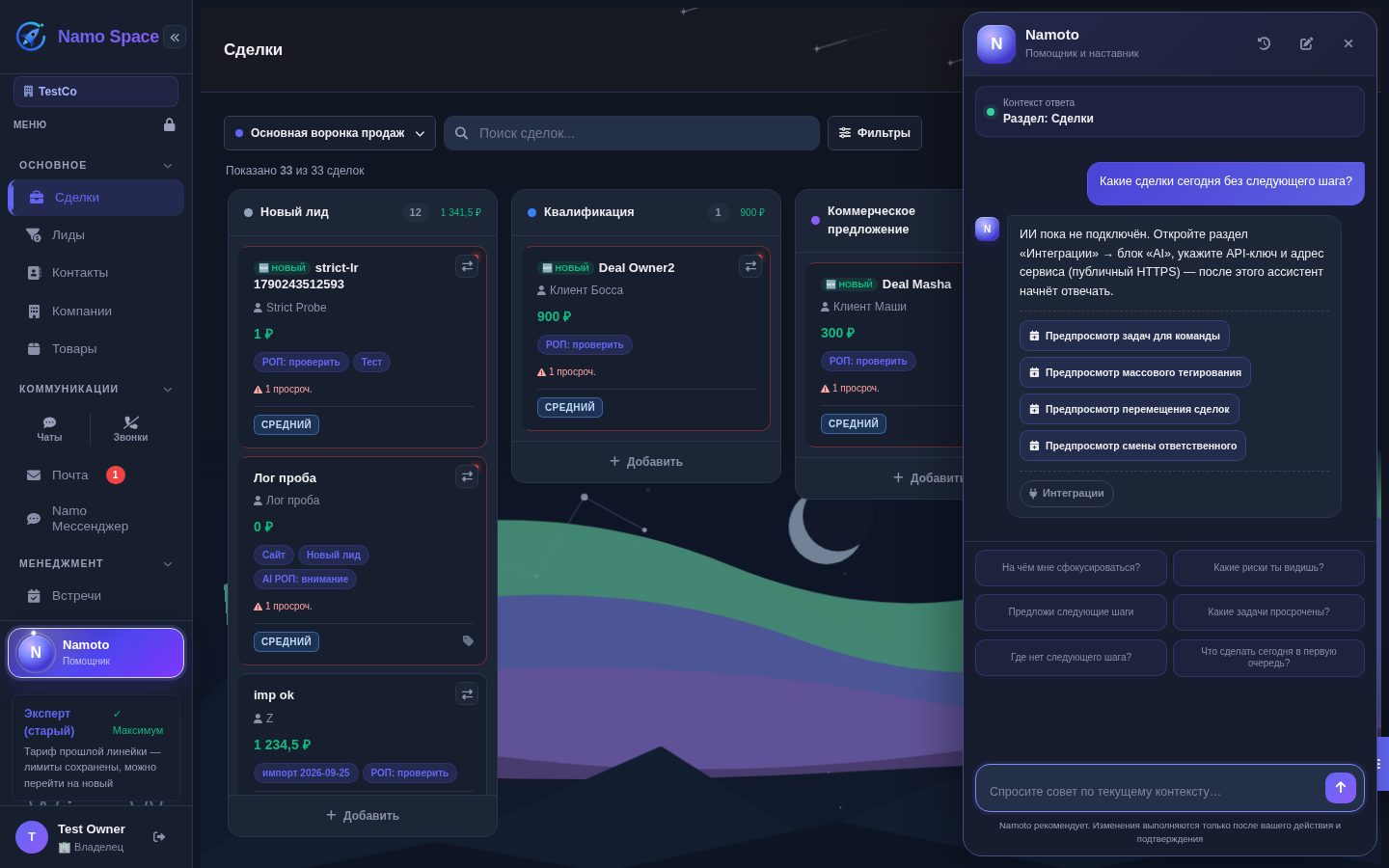Click the Интеграции chip in the assistant reply
The image size is (1389, 868).
1066,493
